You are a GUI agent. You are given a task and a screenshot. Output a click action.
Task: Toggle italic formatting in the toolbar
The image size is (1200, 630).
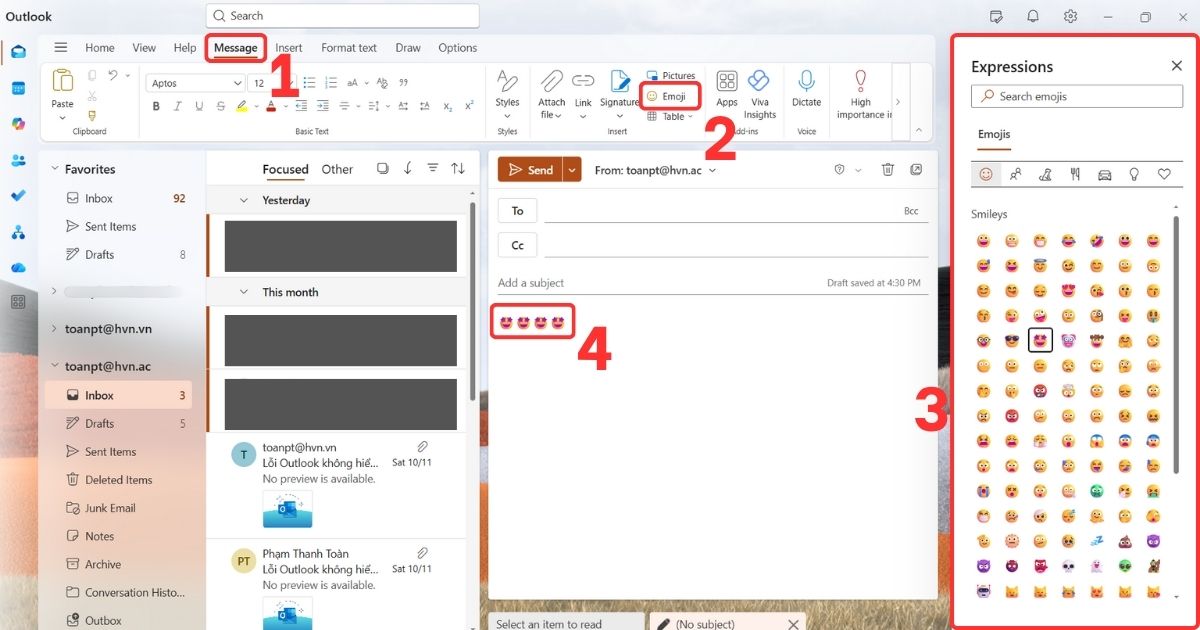coord(177,106)
